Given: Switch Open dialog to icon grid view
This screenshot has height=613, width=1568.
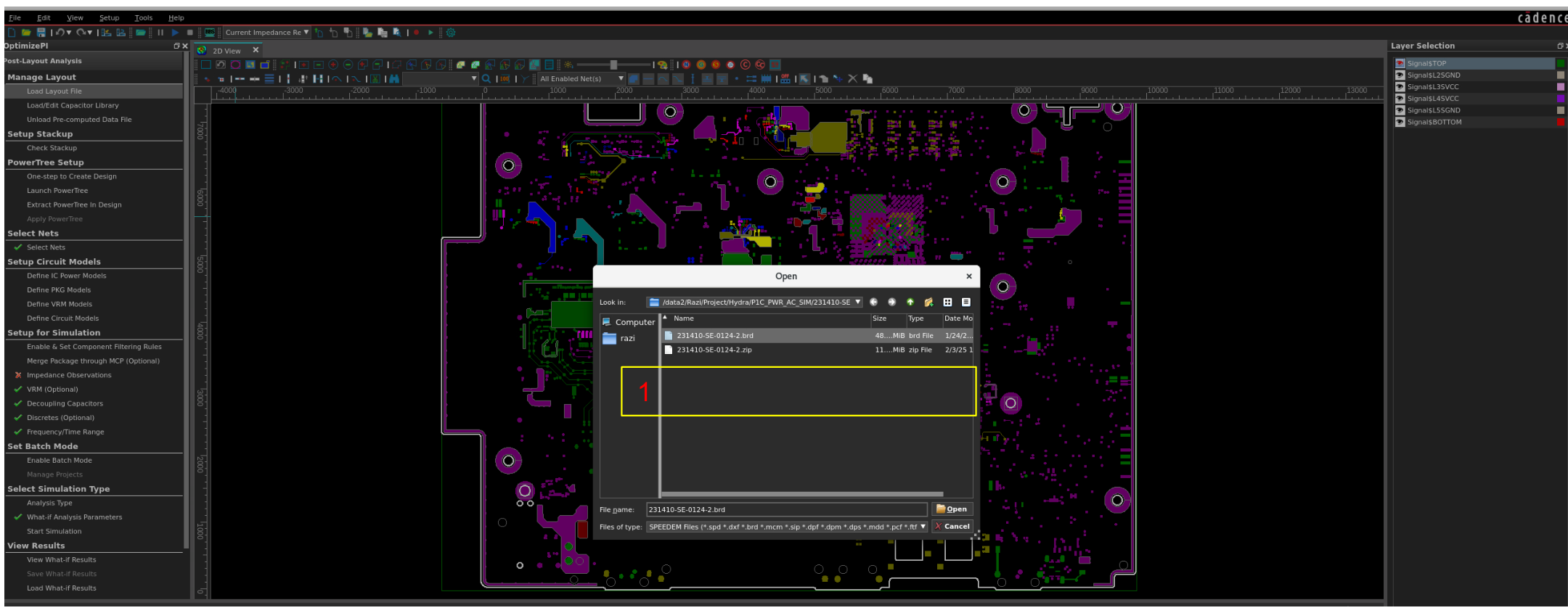Looking at the screenshot, I should point(947,302).
